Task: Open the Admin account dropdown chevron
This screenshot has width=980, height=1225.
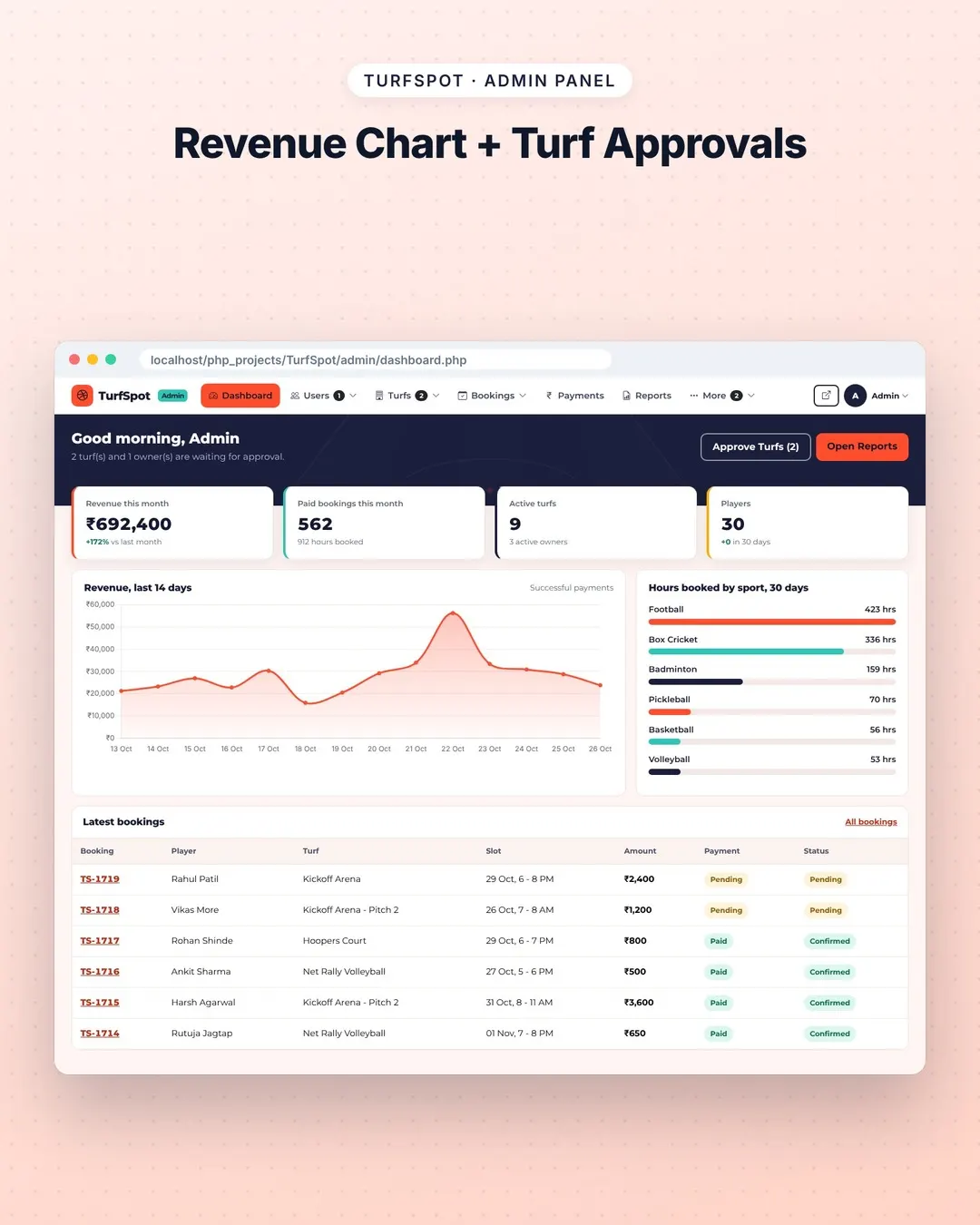Action: 906,396
